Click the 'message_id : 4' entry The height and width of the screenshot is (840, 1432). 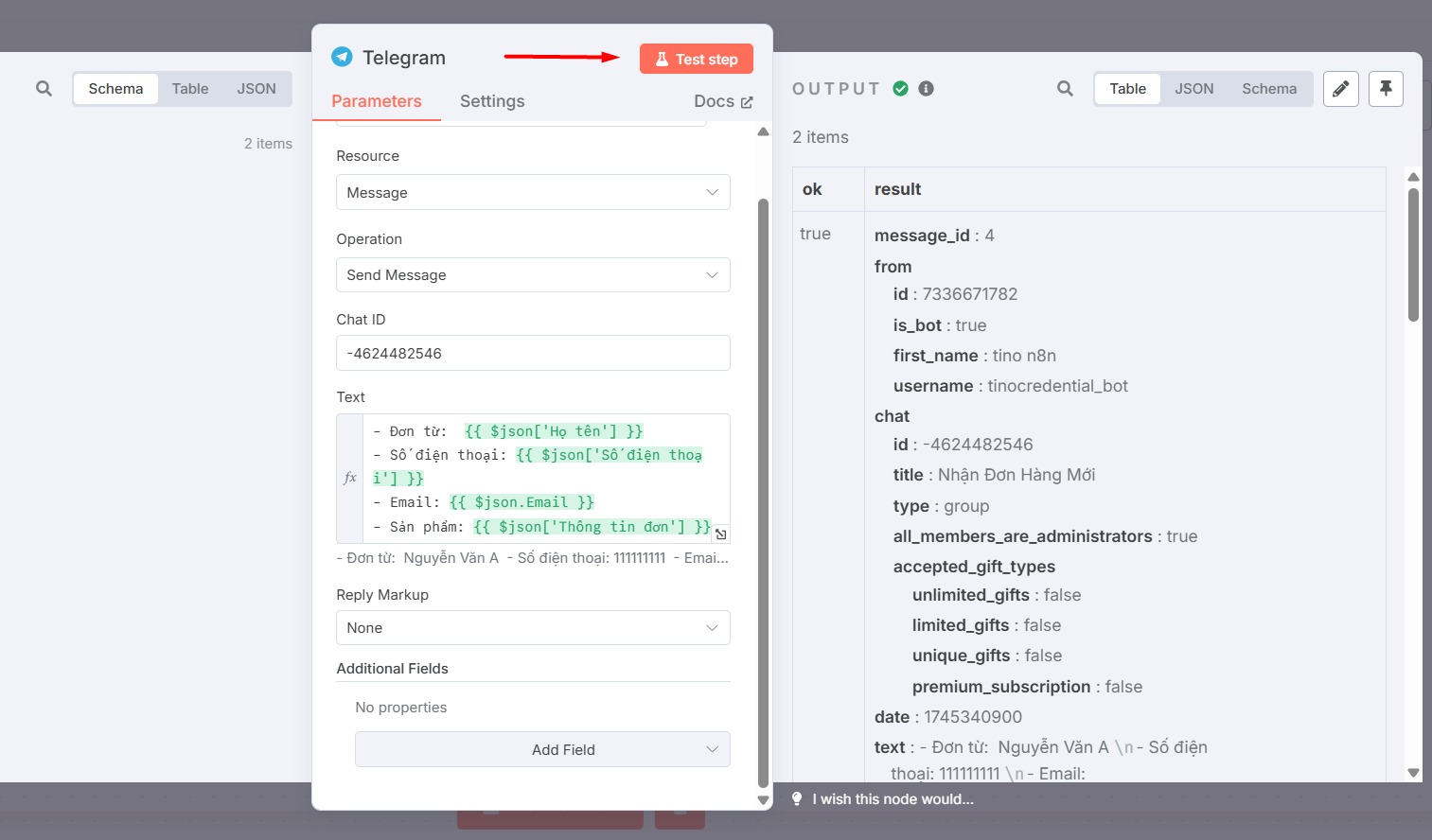coord(934,236)
